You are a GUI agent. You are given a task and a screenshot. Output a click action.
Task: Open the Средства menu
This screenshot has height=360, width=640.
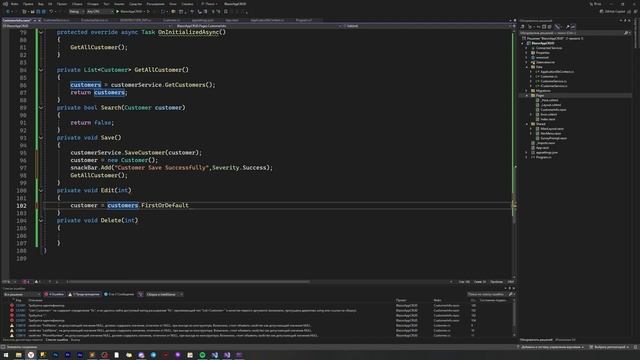coord(136,4)
